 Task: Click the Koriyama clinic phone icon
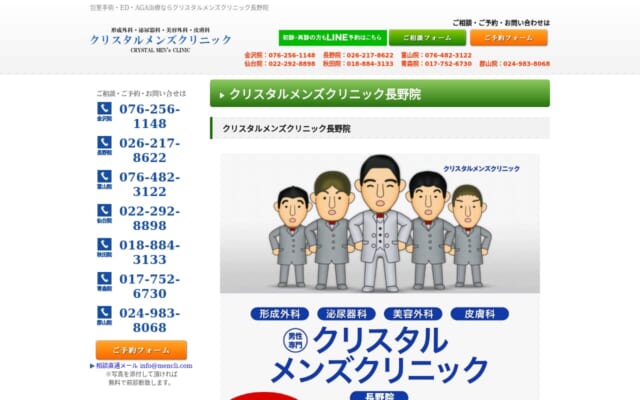(104, 315)
